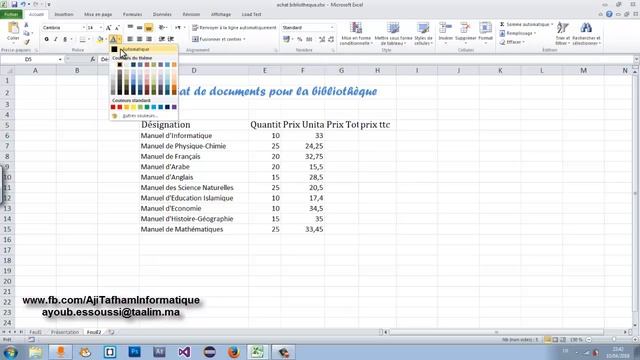640x360 pixels.
Task: Click the decrease decimal icon
Action: pyautogui.click(x=331, y=39)
